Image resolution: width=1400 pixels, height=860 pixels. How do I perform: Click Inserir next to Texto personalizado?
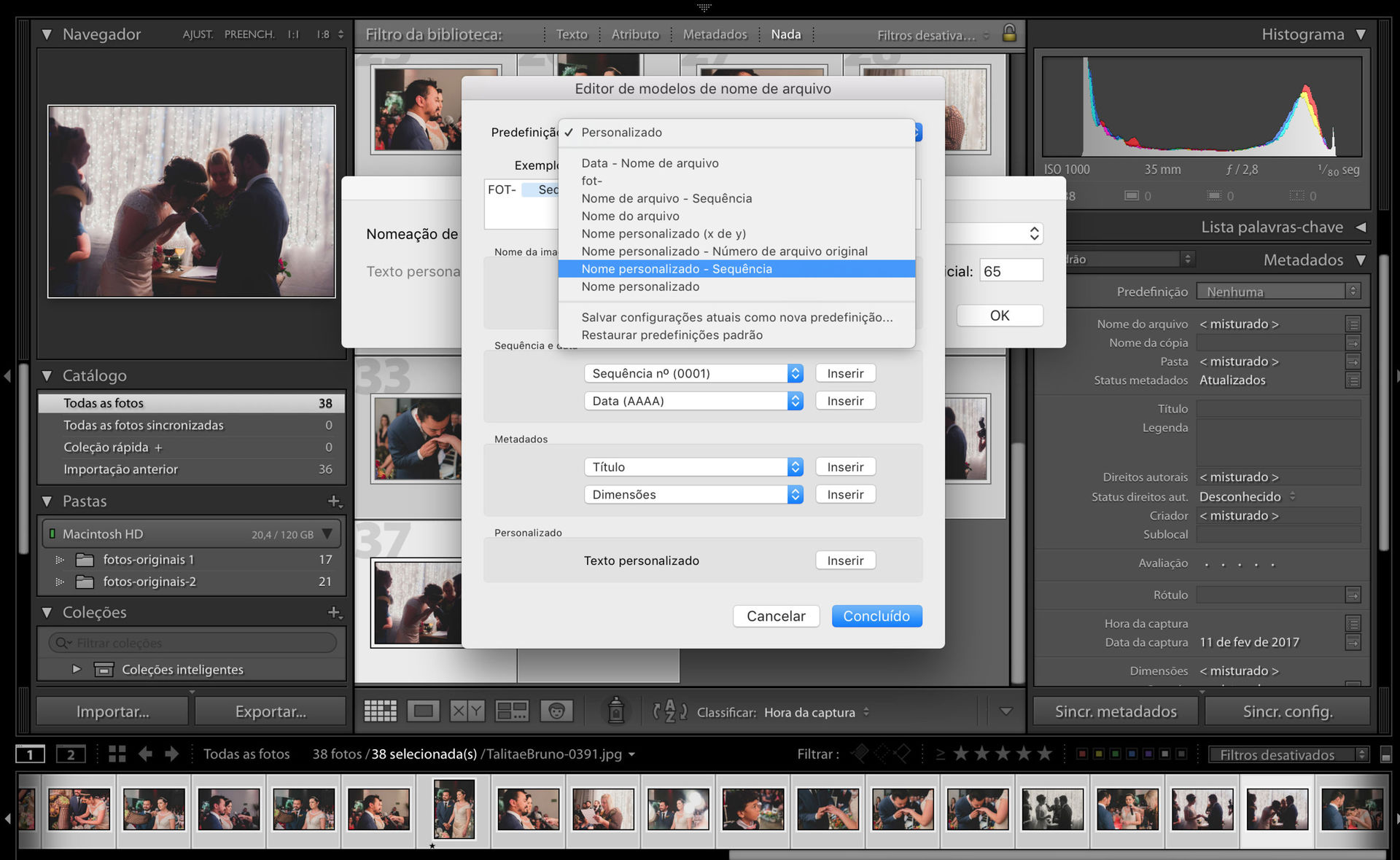pyautogui.click(x=845, y=560)
